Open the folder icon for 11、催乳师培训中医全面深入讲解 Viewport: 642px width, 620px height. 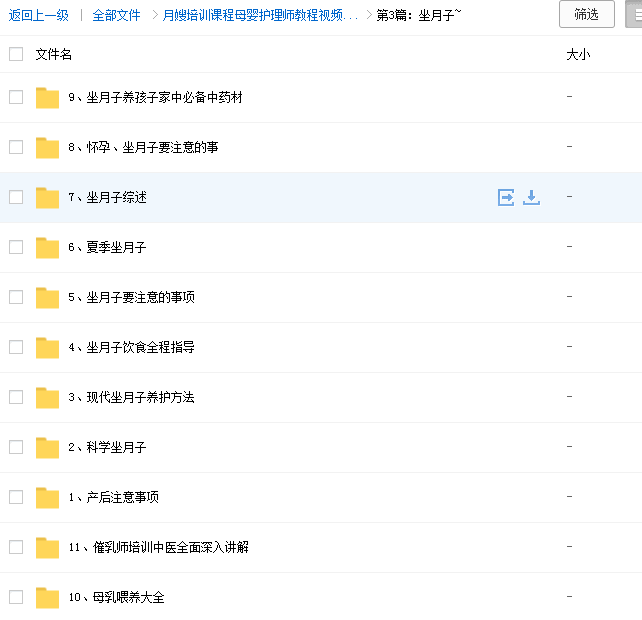47,548
